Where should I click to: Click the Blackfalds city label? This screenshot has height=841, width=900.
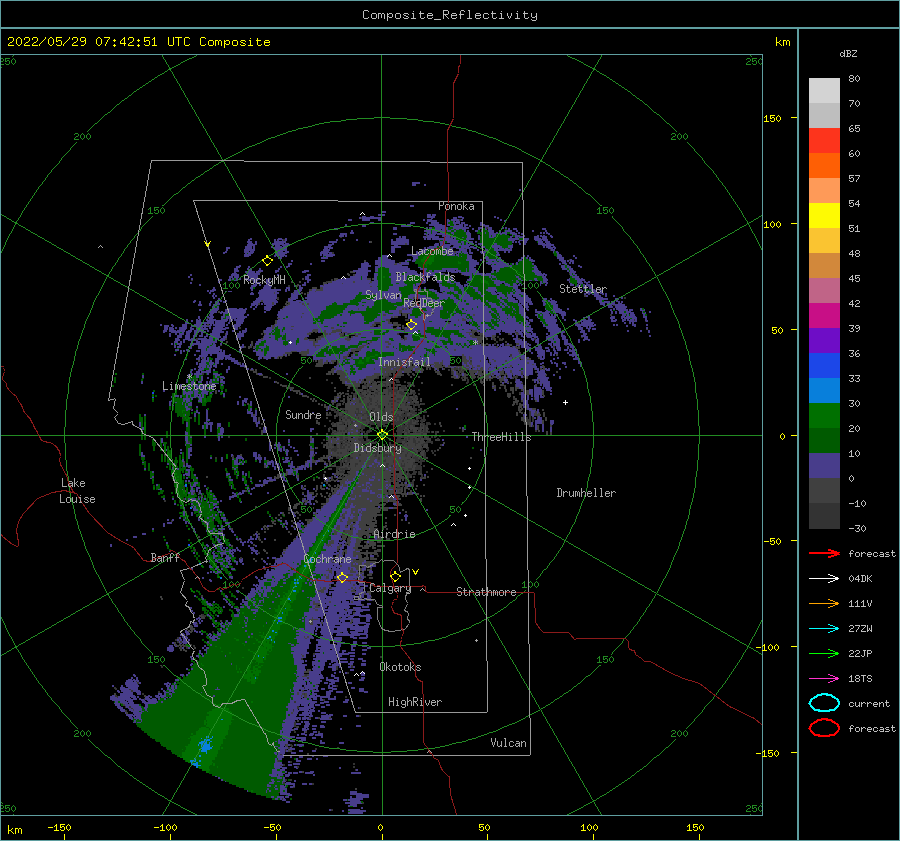(x=425, y=277)
